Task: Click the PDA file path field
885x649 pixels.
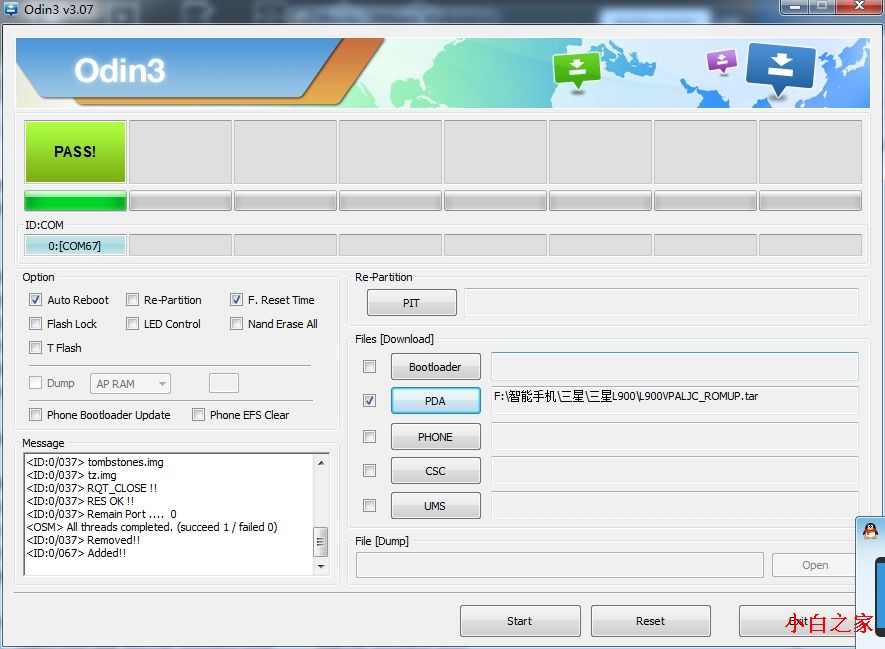Action: tap(674, 400)
